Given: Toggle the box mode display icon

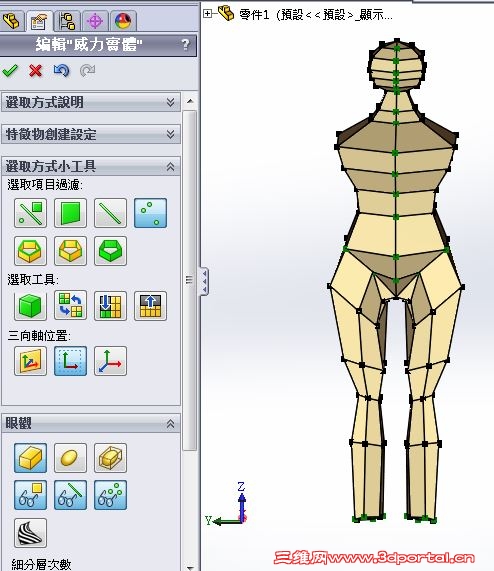Looking at the screenshot, I should point(31,458).
